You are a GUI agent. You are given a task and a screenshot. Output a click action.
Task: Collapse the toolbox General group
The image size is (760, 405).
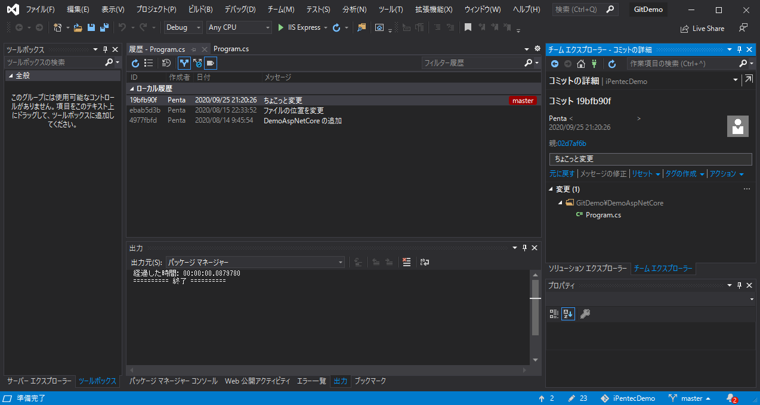[x=9, y=76]
